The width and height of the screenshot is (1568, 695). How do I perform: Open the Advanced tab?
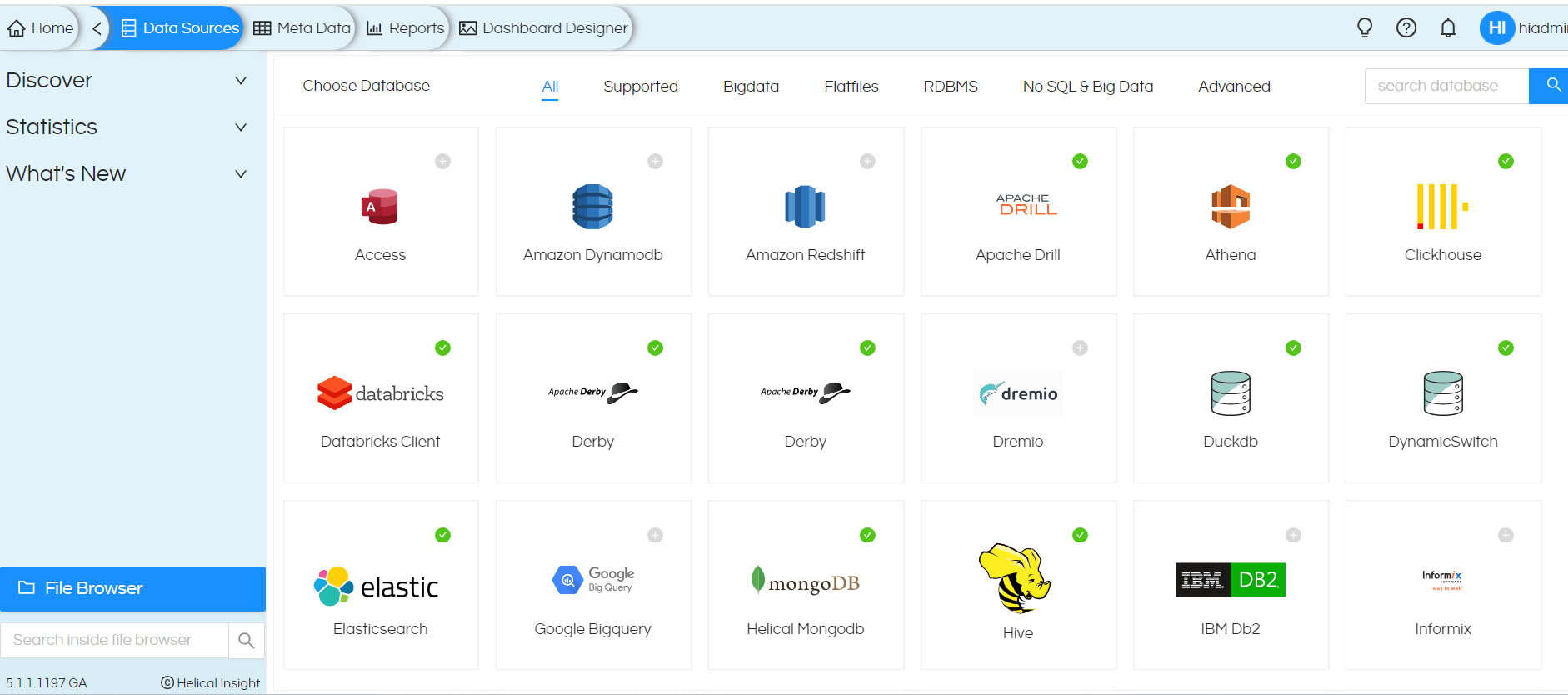tap(1234, 87)
